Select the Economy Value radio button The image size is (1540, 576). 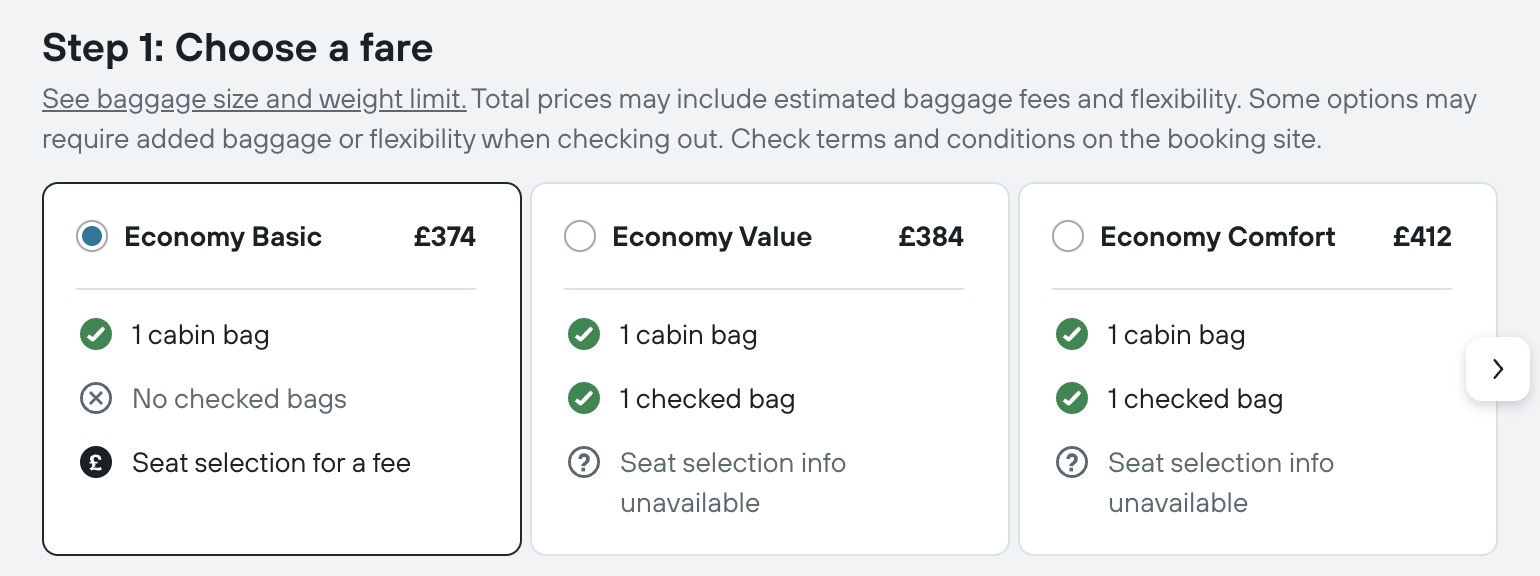point(580,237)
